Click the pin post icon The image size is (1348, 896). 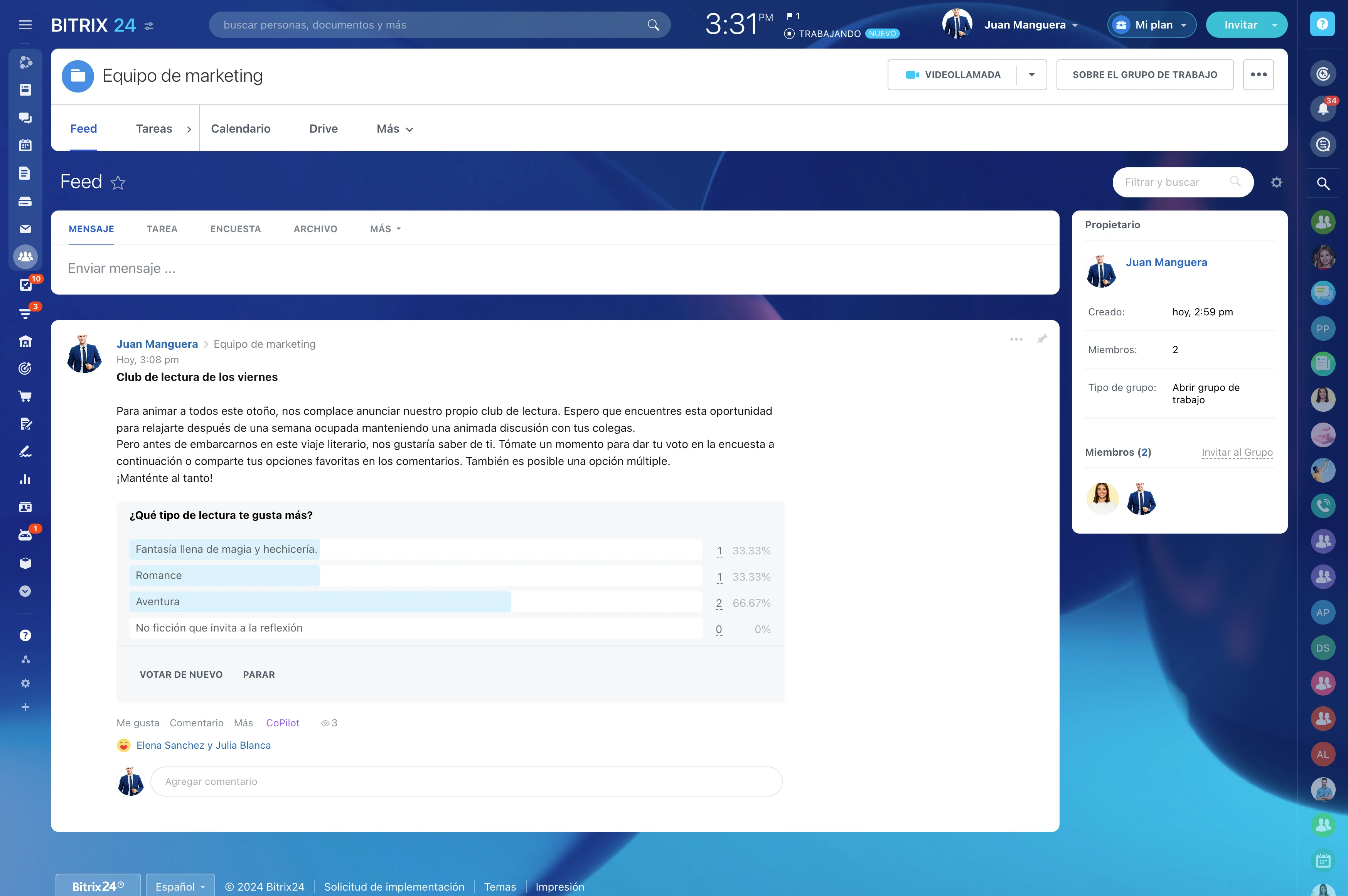1042,339
